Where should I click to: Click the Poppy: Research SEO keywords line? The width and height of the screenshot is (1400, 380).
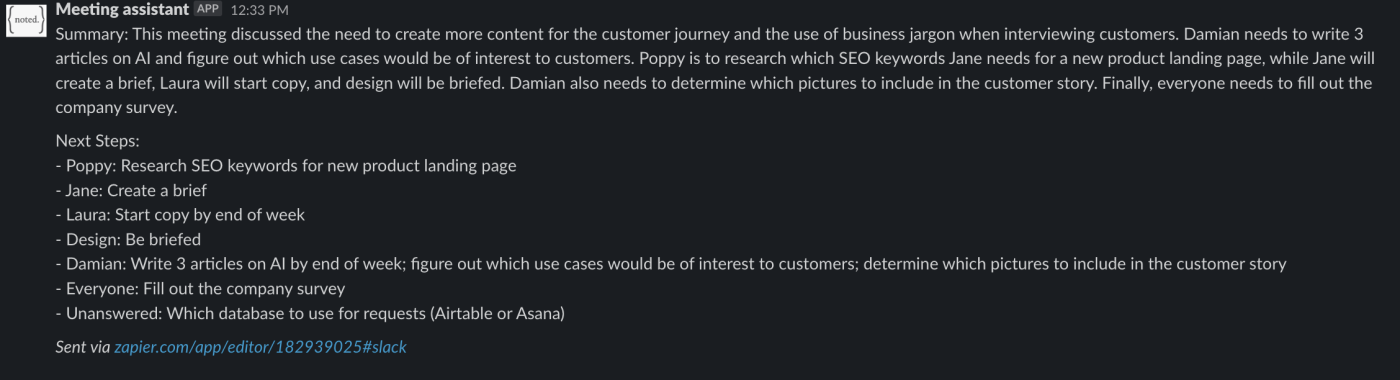coord(286,166)
